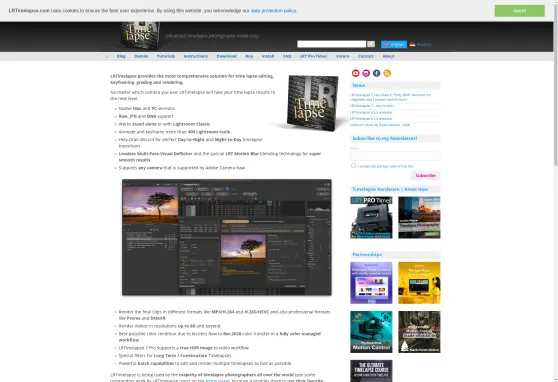Click the search submit button in header
Screen dimensions: 558x382
371,44
